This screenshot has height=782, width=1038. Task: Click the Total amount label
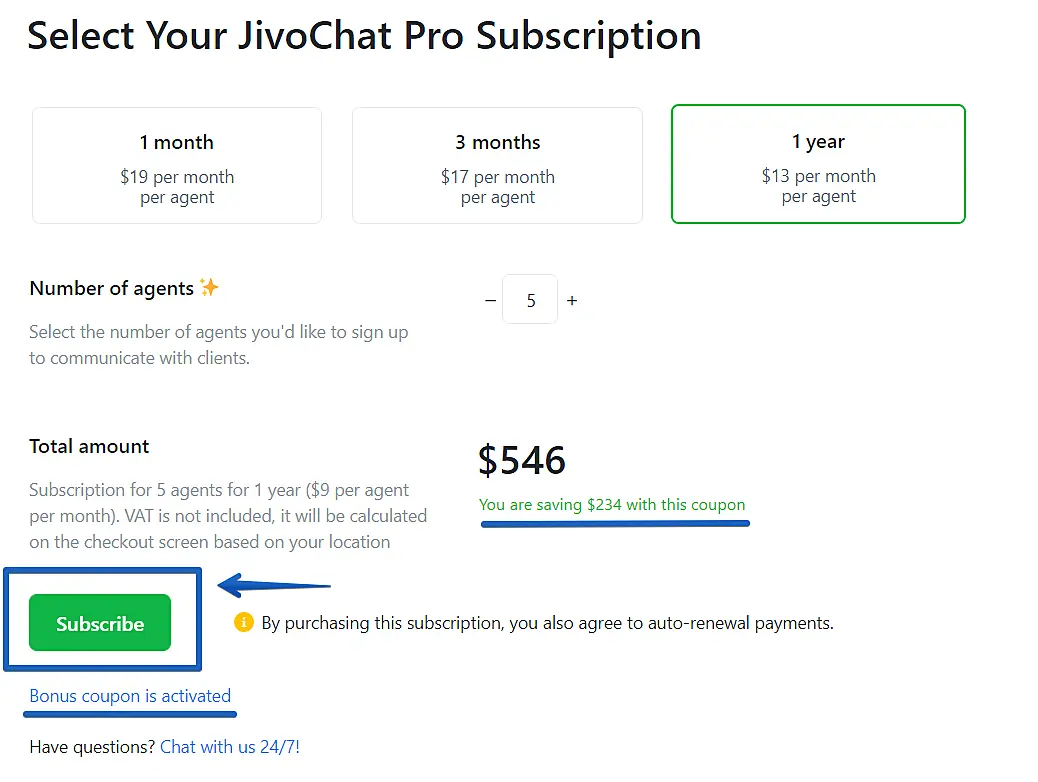(x=89, y=446)
